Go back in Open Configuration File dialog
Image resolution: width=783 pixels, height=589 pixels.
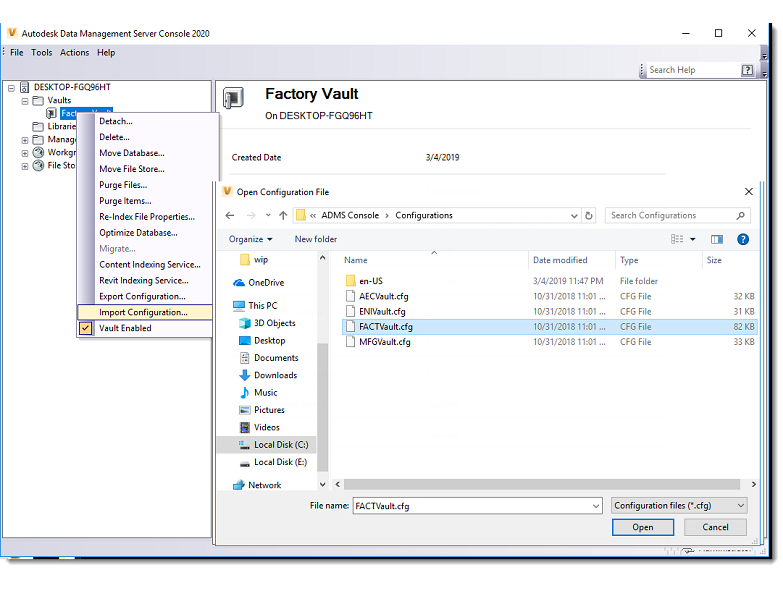[x=230, y=216]
